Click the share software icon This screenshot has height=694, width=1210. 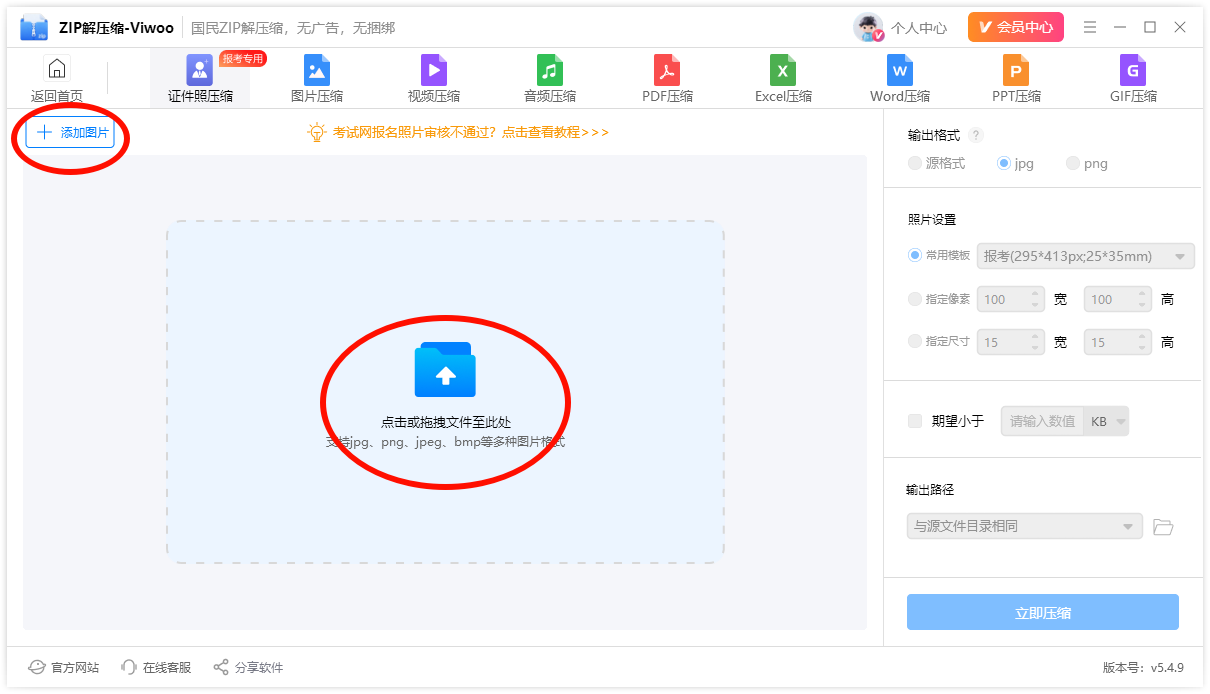pyautogui.click(x=221, y=667)
